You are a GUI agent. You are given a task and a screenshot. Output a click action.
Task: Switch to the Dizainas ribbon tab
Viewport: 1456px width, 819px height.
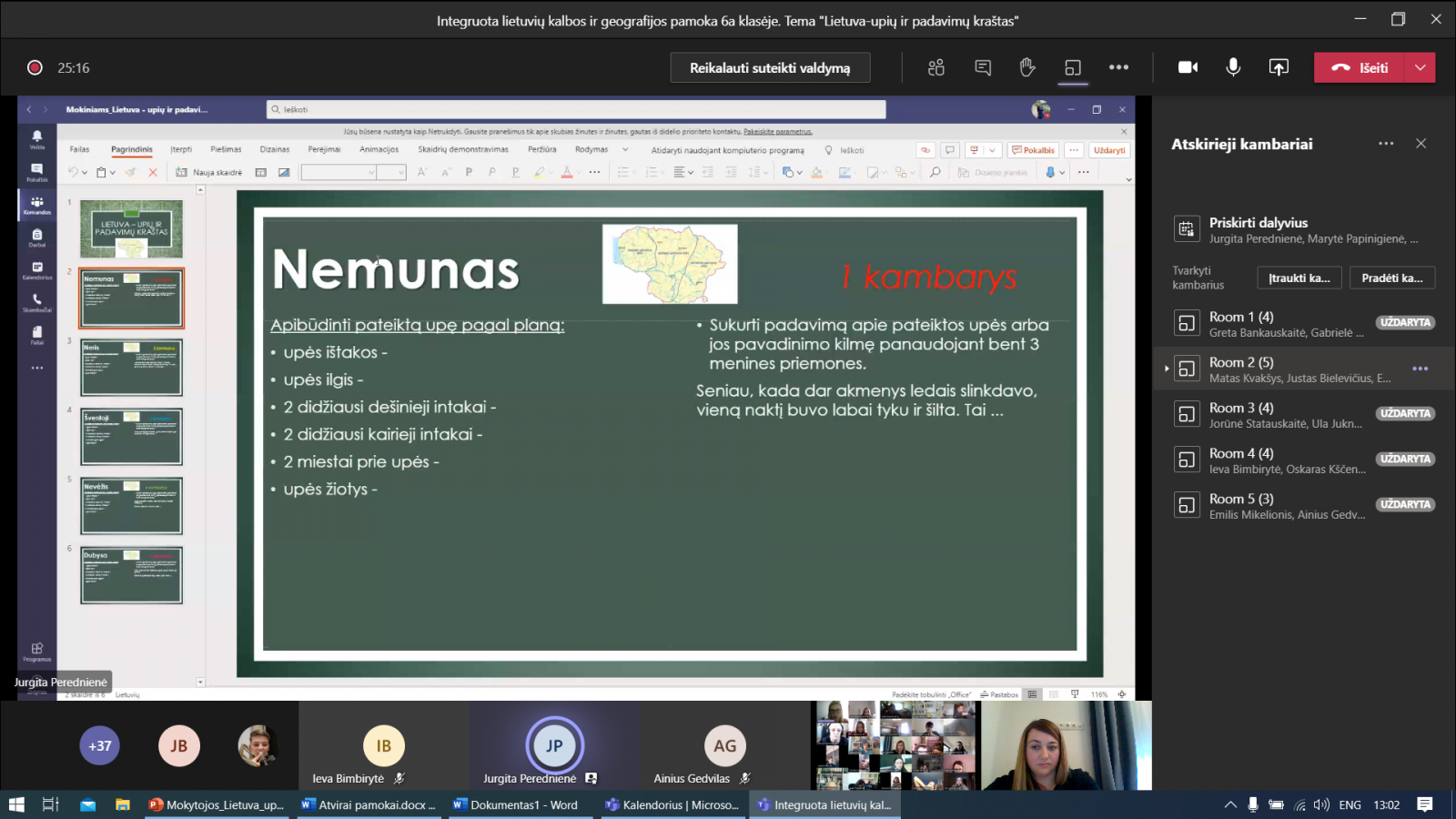tap(275, 149)
